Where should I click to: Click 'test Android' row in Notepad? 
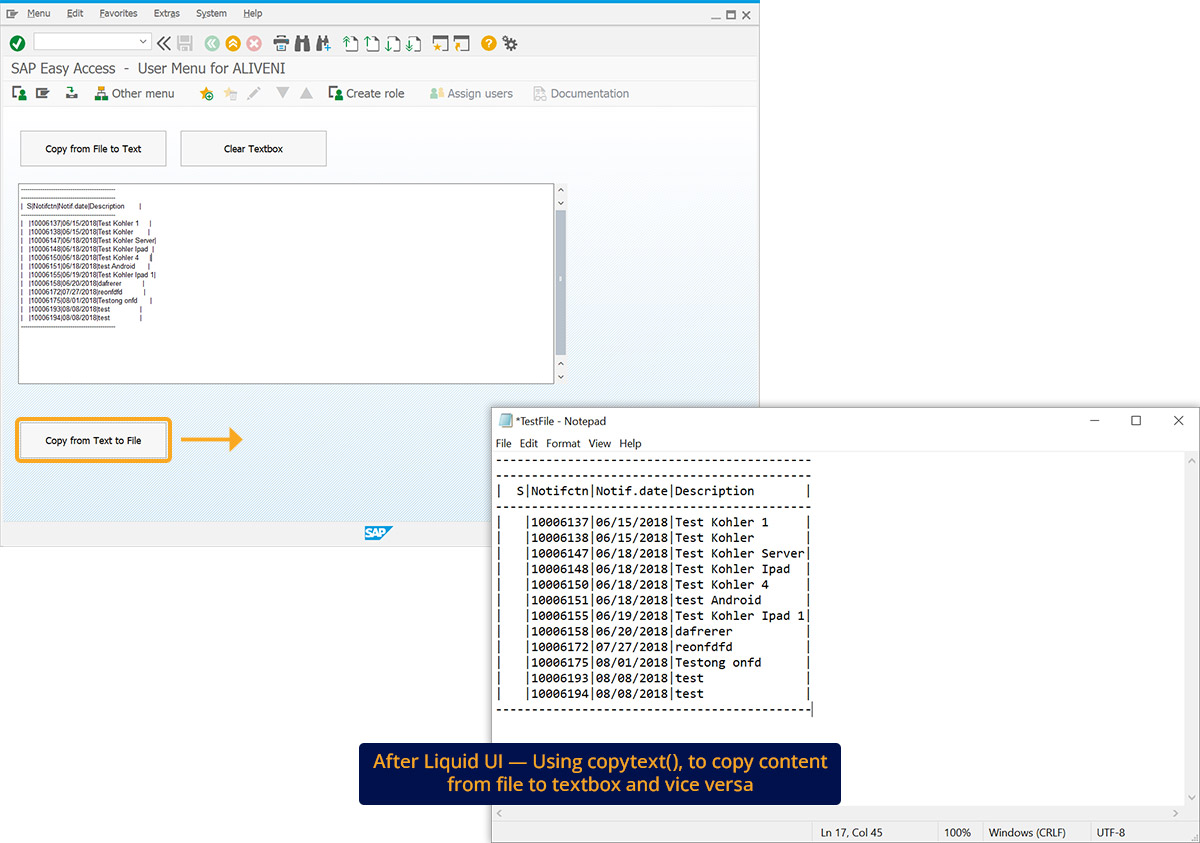click(653, 600)
